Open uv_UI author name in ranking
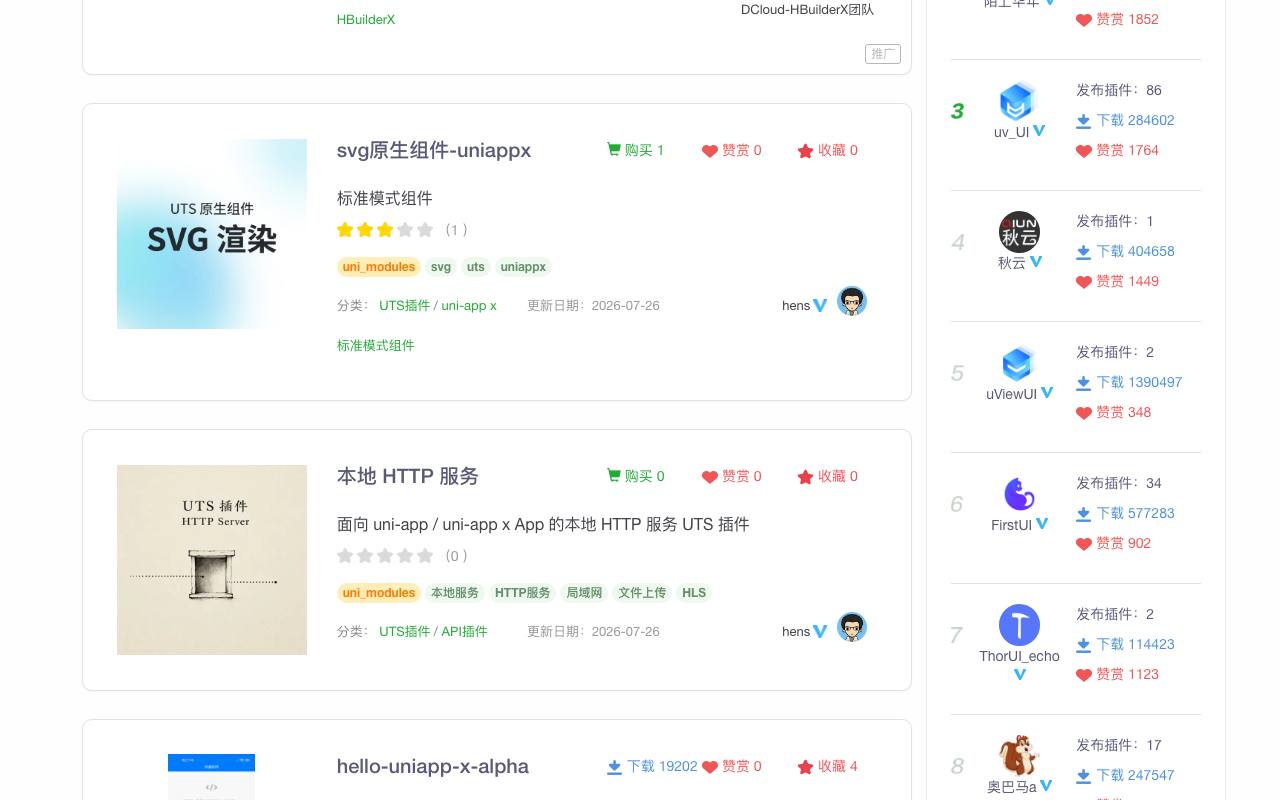The image size is (1280, 800). 1011,132
